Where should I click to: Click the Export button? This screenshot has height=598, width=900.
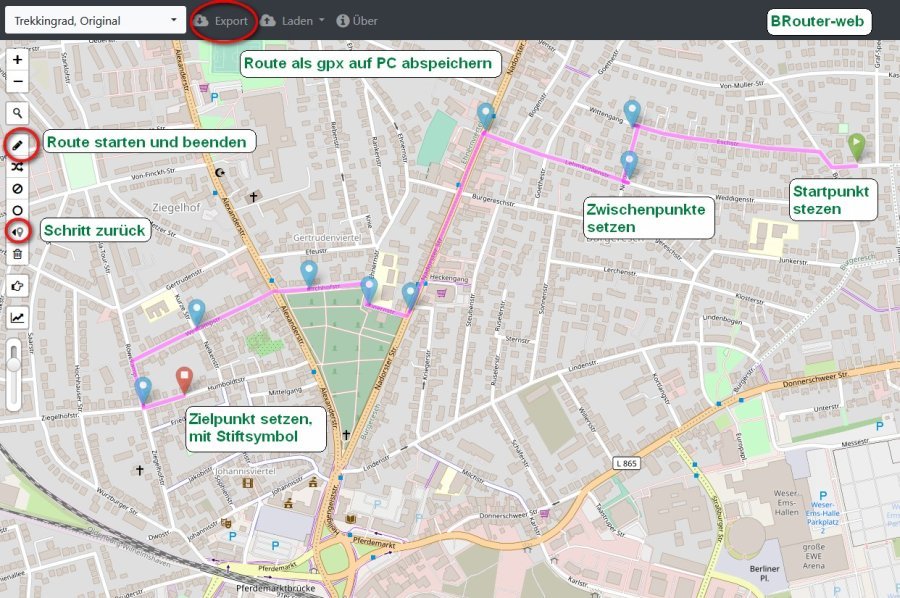222,20
